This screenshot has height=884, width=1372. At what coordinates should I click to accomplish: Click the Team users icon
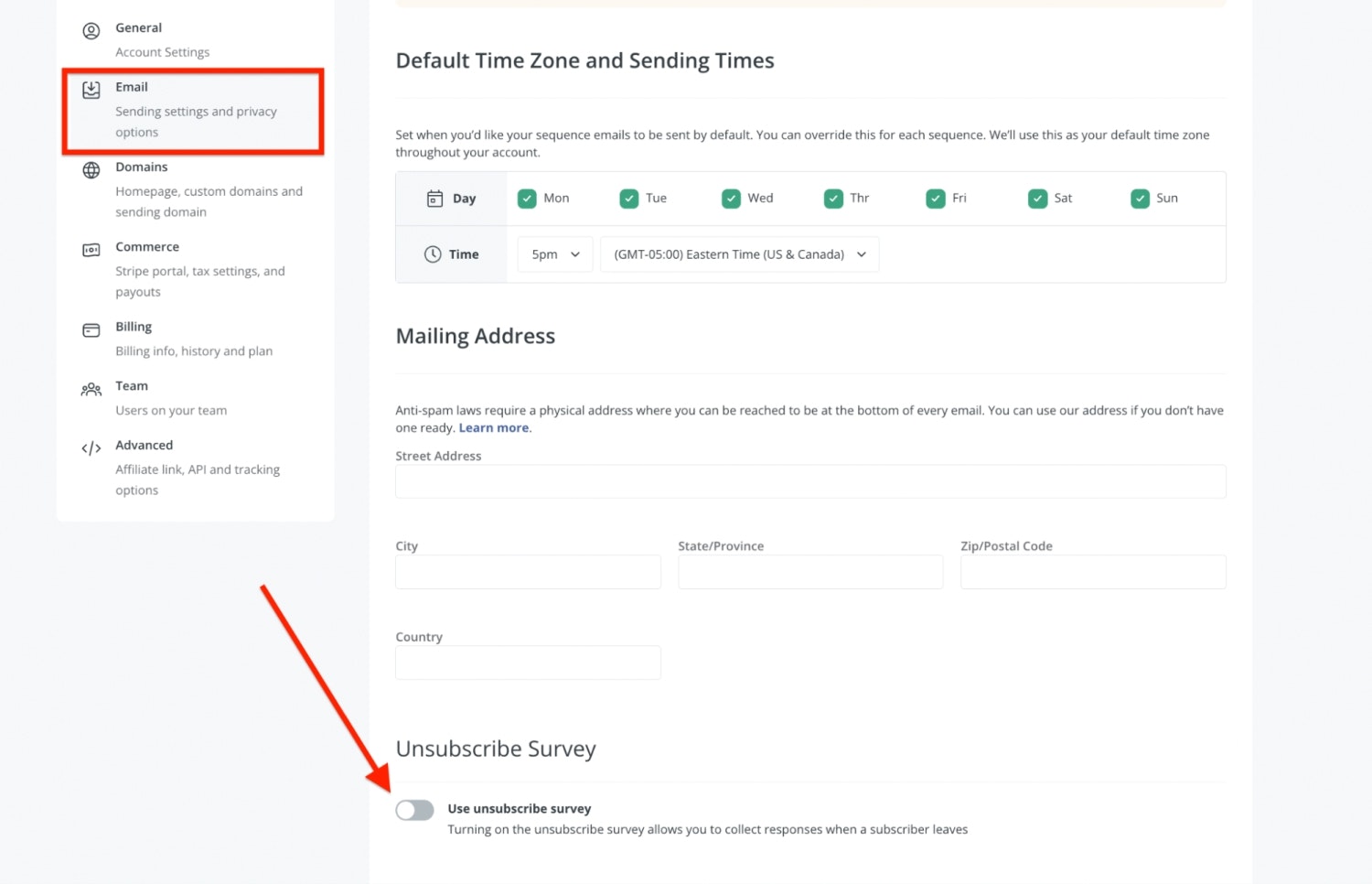click(x=91, y=390)
